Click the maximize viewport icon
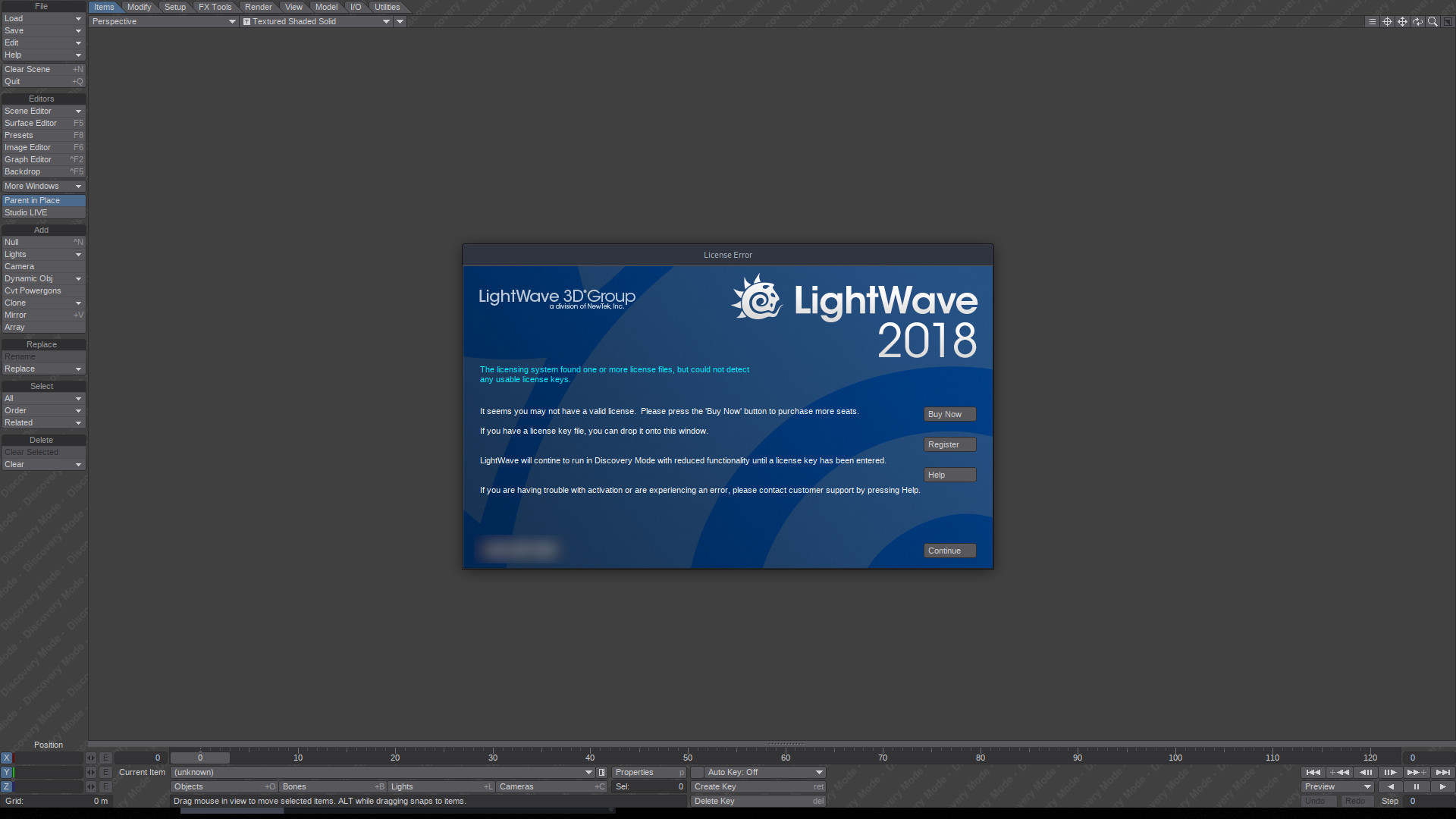 1448,22
